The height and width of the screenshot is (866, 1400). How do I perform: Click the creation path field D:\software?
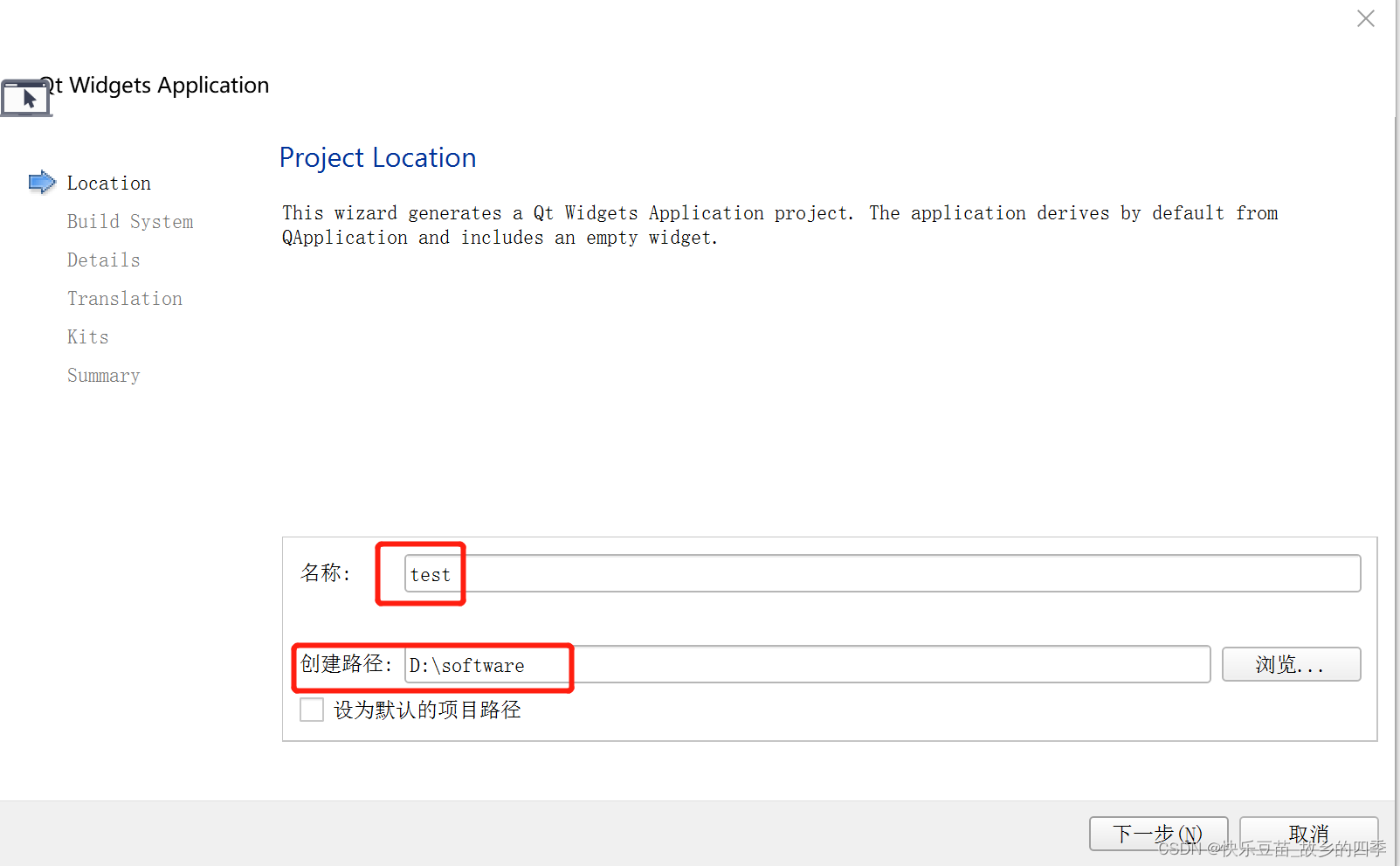[807, 664]
